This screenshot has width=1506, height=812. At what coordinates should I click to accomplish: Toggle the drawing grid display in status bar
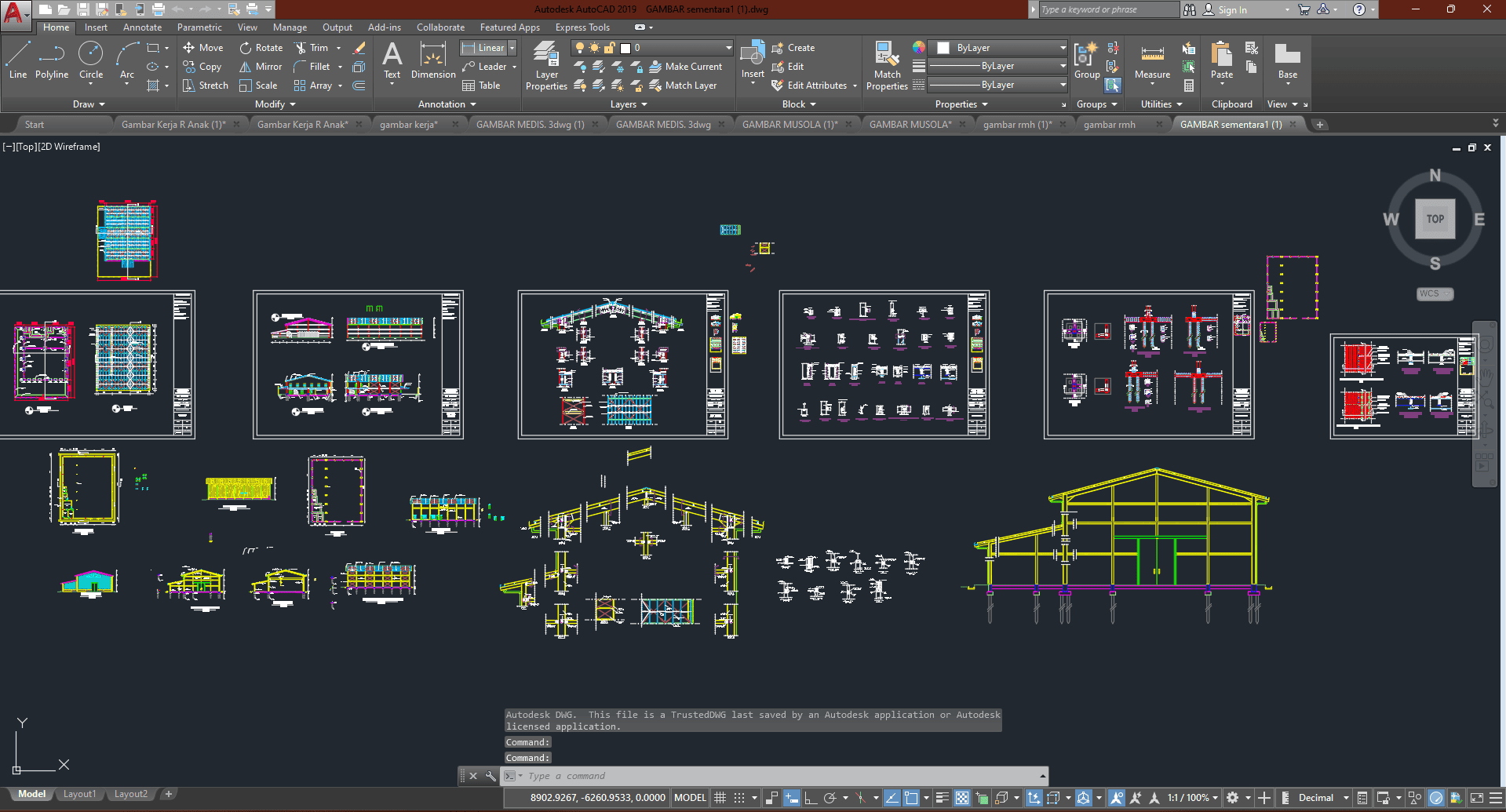click(x=720, y=798)
